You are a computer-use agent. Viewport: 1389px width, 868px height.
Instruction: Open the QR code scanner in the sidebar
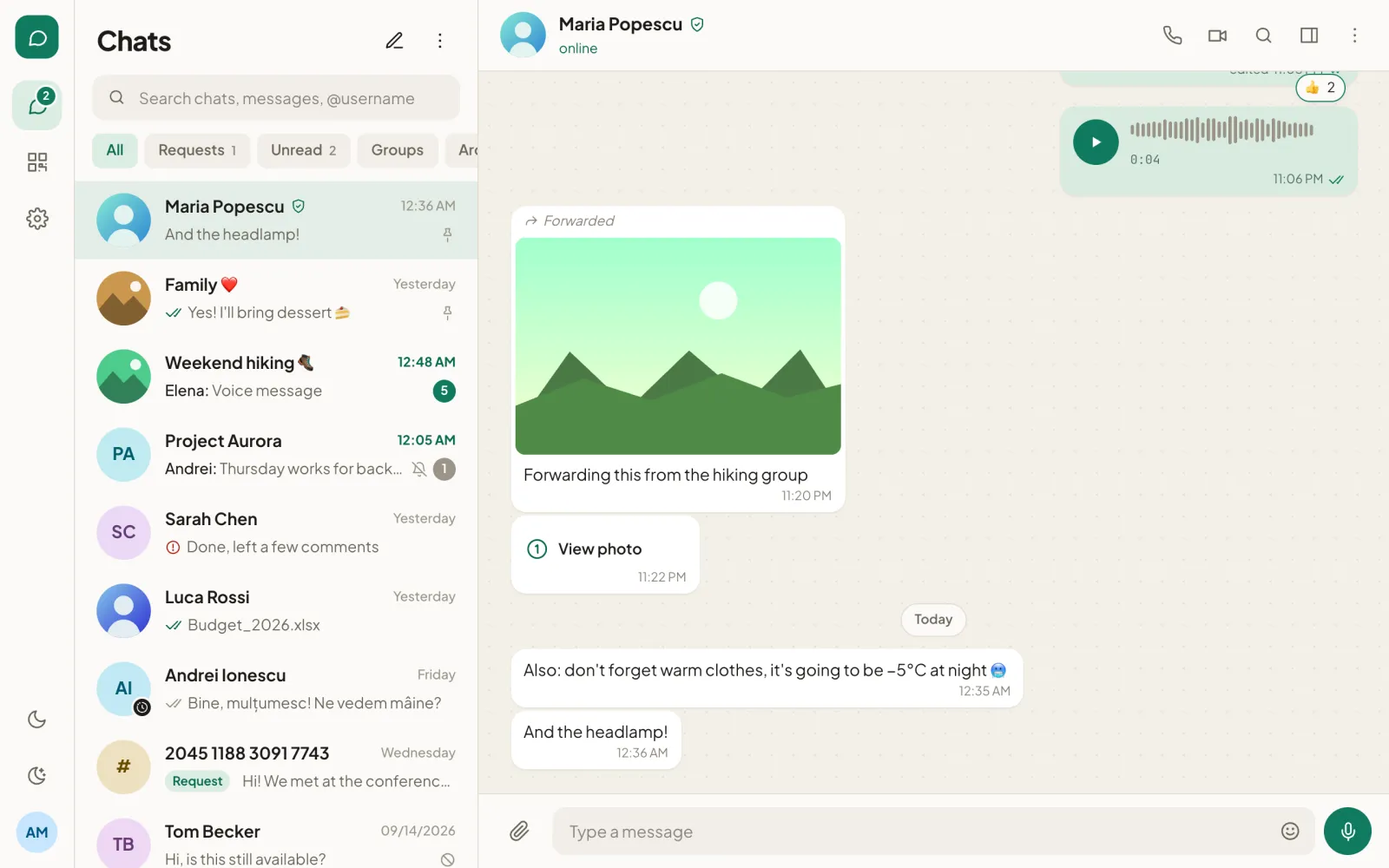point(36,162)
